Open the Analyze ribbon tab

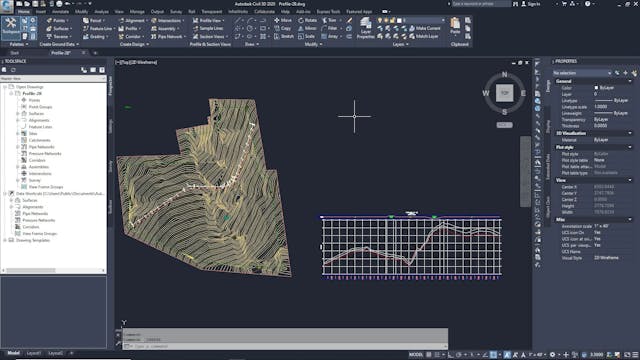point(102,12)
